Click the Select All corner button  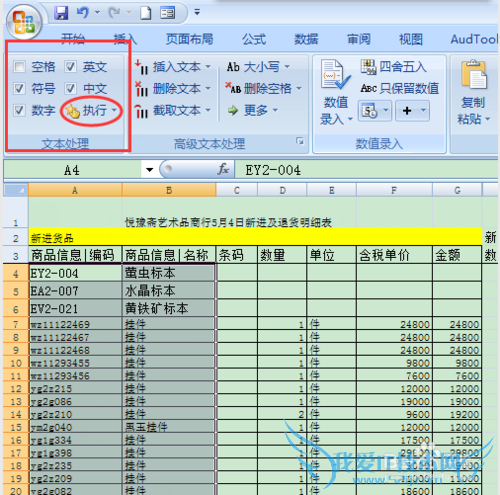(15, 190)
